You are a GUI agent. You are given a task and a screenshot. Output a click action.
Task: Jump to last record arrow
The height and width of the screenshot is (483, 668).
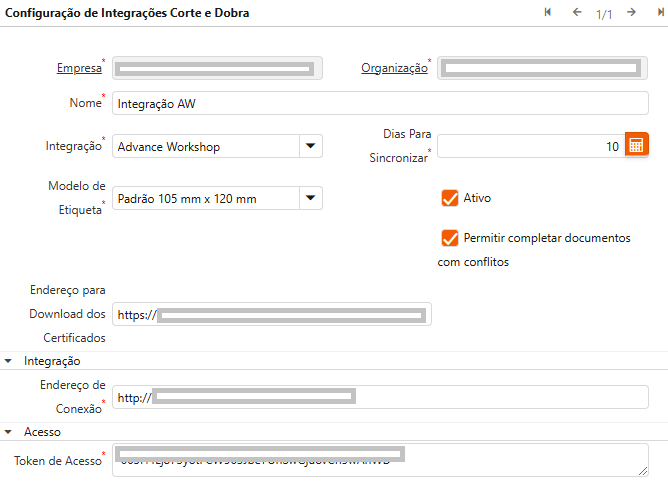pos(659,13)
